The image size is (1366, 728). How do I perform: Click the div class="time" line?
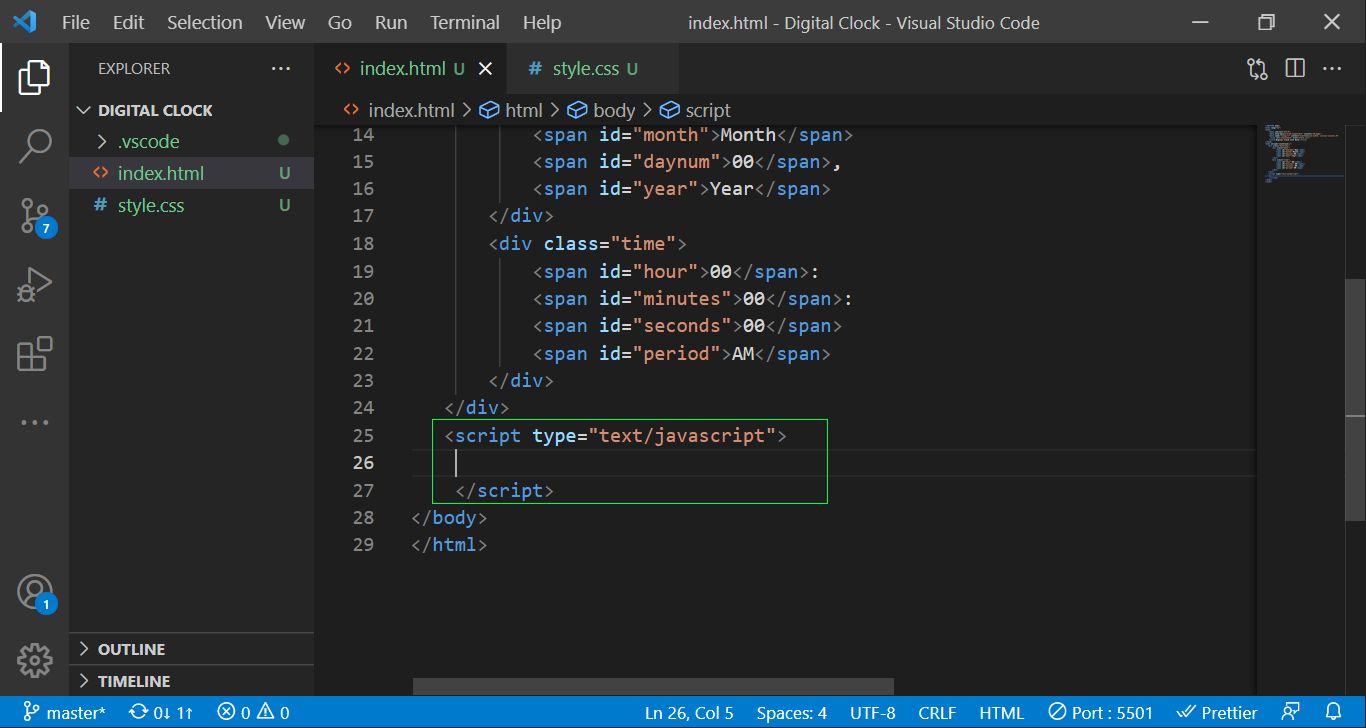pos(588,243)
